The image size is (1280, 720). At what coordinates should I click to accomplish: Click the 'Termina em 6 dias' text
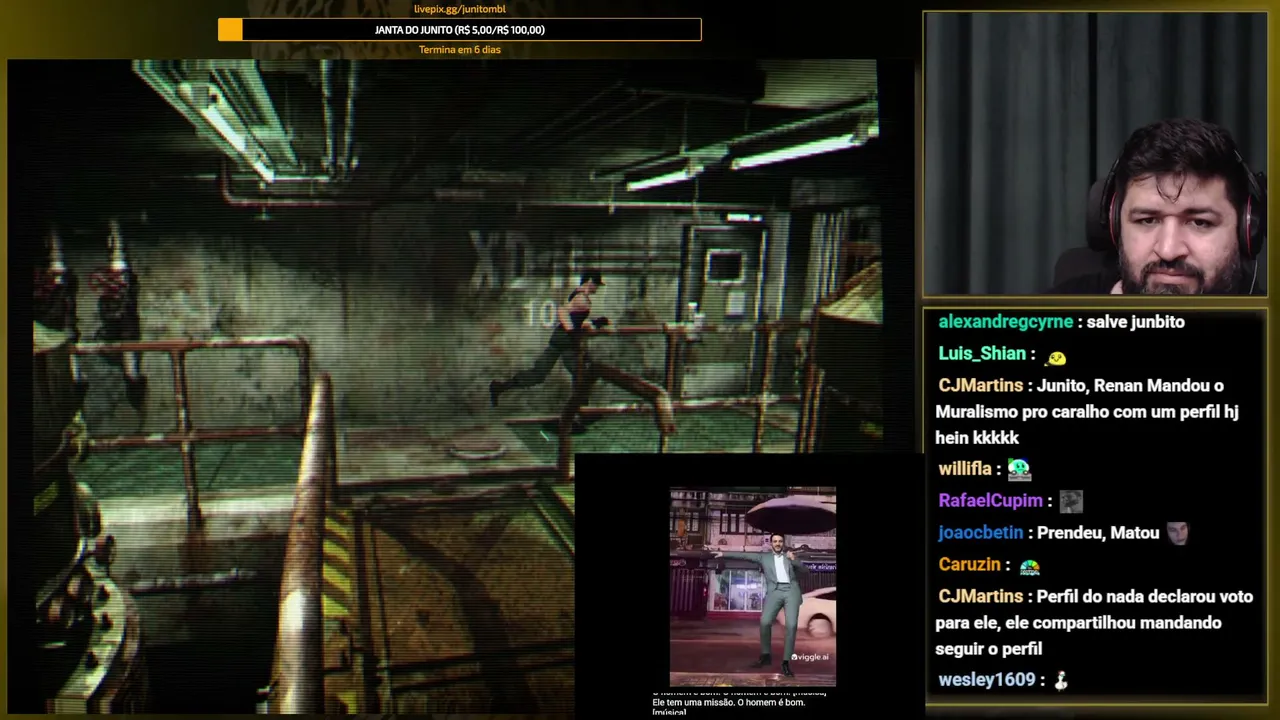coord(460,50)
